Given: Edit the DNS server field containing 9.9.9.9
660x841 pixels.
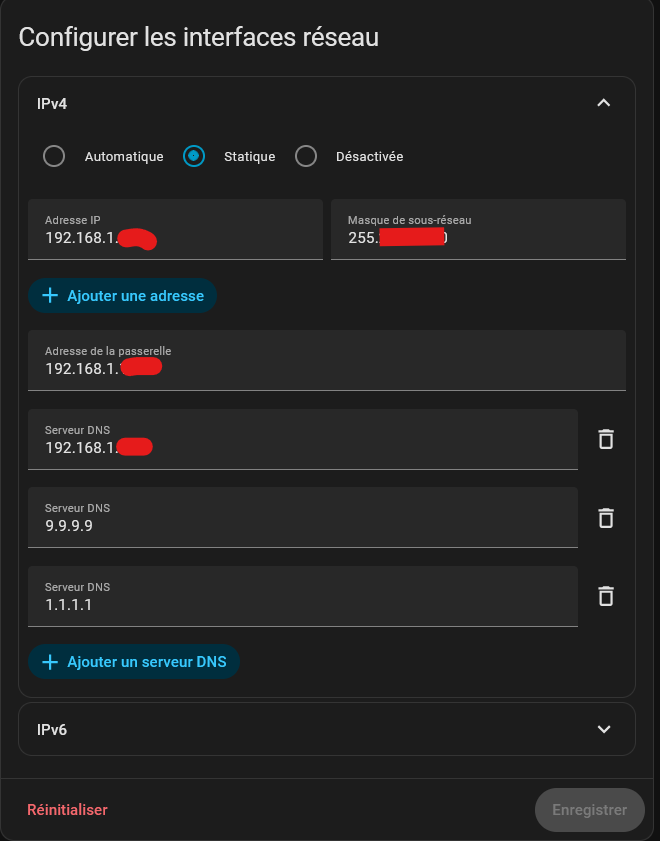Looking at the screenshot, I should pos(300,526).
